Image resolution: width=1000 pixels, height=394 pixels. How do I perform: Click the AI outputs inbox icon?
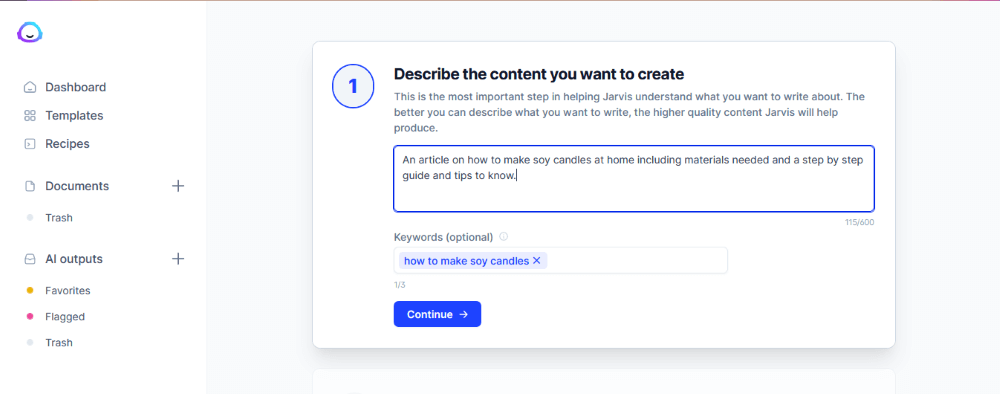point(29,259)
